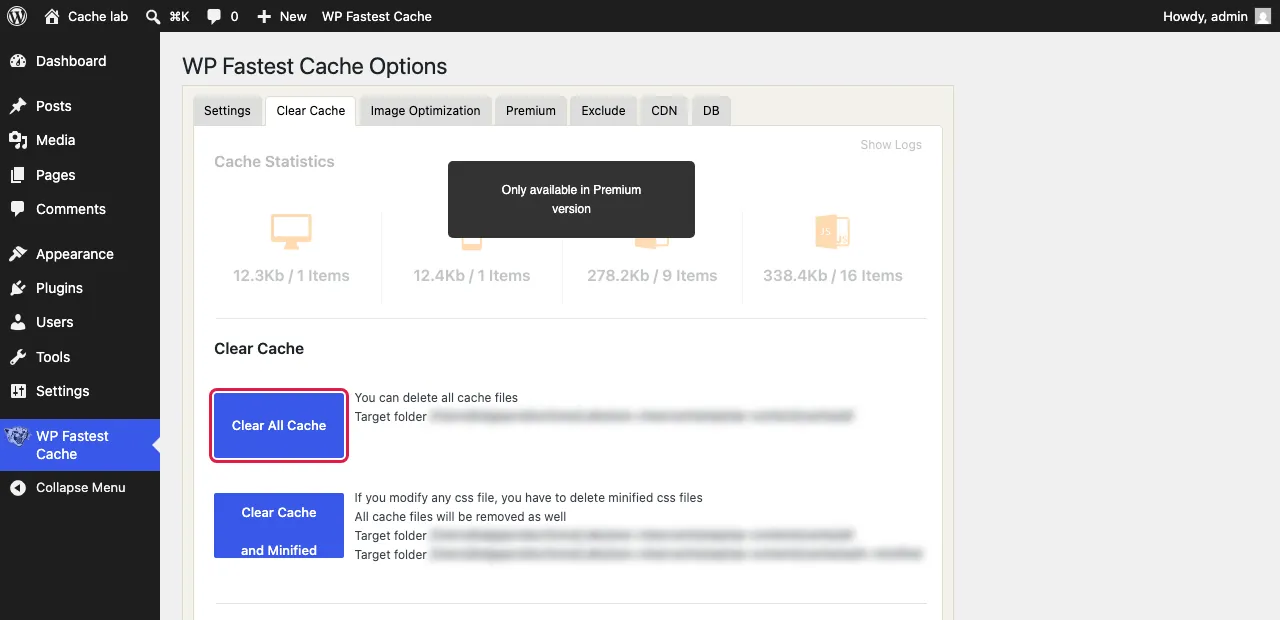Open WP Fastest Cache in admin bar
1280x620 pixels.
pyautogui.click(x=377, y=16)
